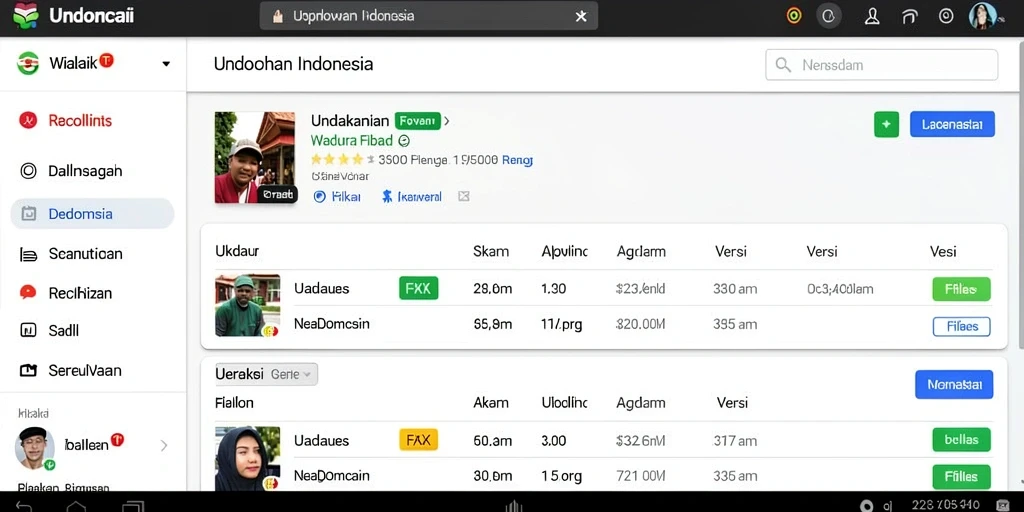Click the green plus add button
The image size is (1024, 512).
(x=886, y=124)
